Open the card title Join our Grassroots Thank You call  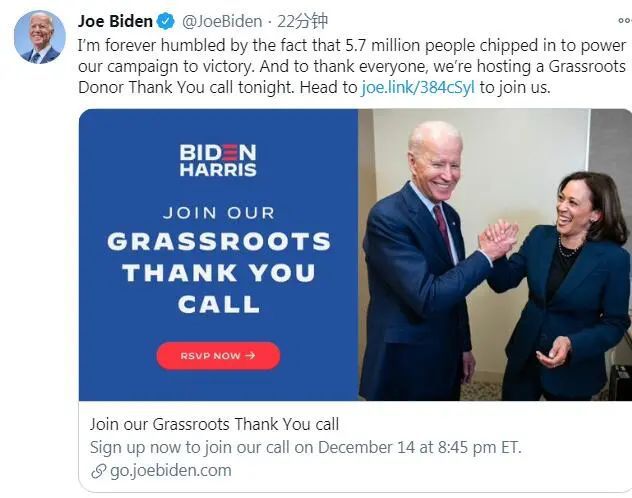pos(214,424)
